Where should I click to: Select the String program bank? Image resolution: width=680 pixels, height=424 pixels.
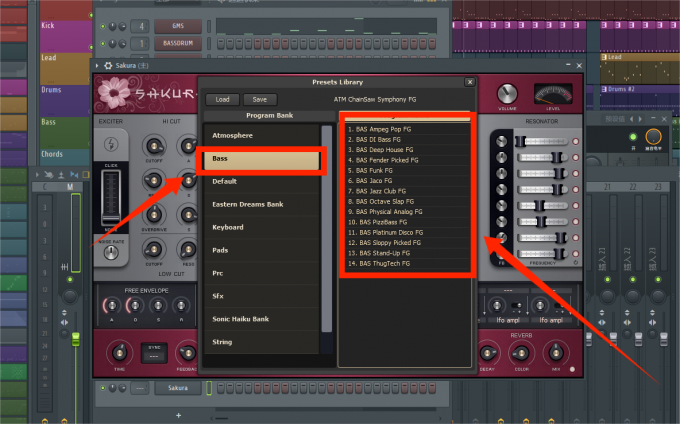262,342
